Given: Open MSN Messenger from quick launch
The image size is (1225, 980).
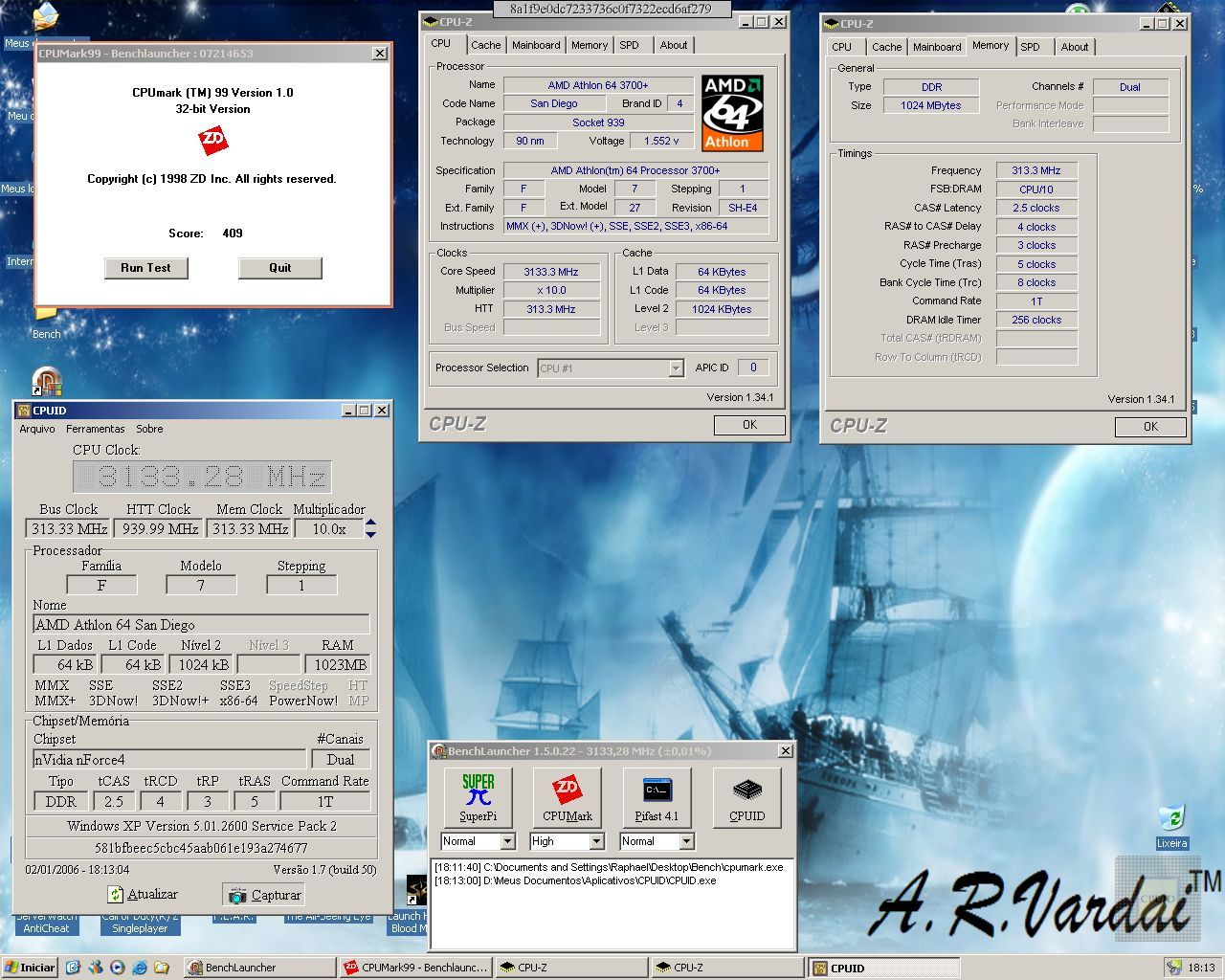Looking at the screenshot, I should click(95, 968).
